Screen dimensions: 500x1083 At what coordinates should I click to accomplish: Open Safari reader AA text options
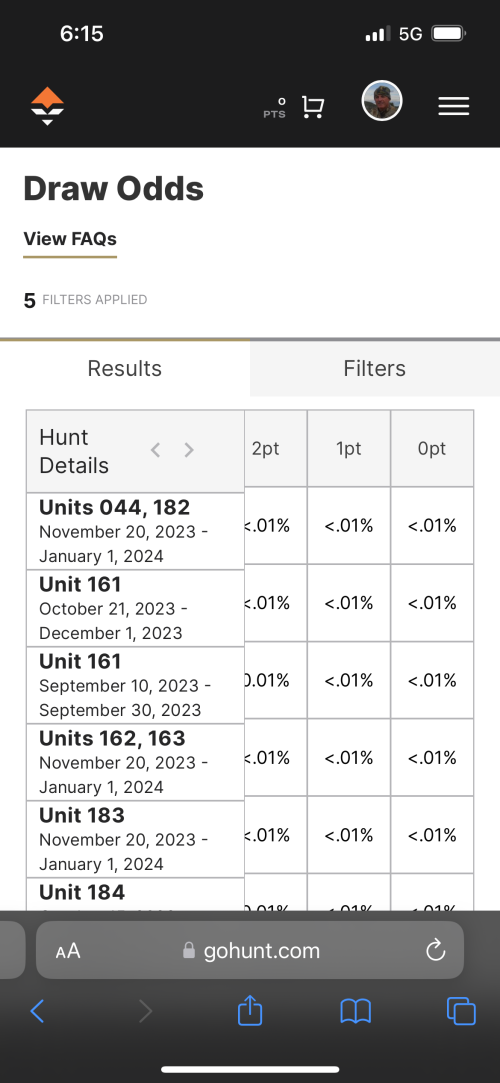tap(68, 951)
